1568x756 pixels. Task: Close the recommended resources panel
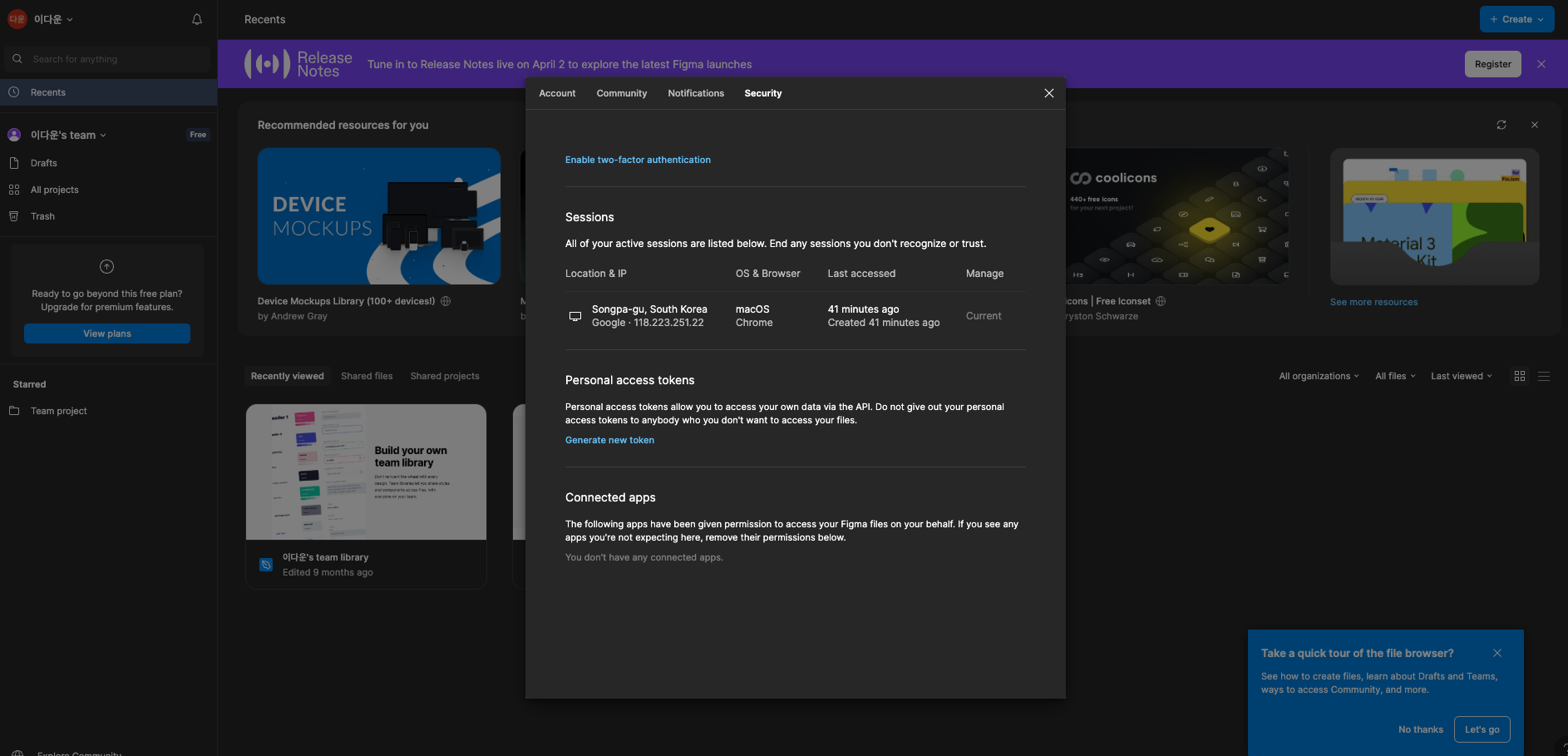pos(1535,125)
